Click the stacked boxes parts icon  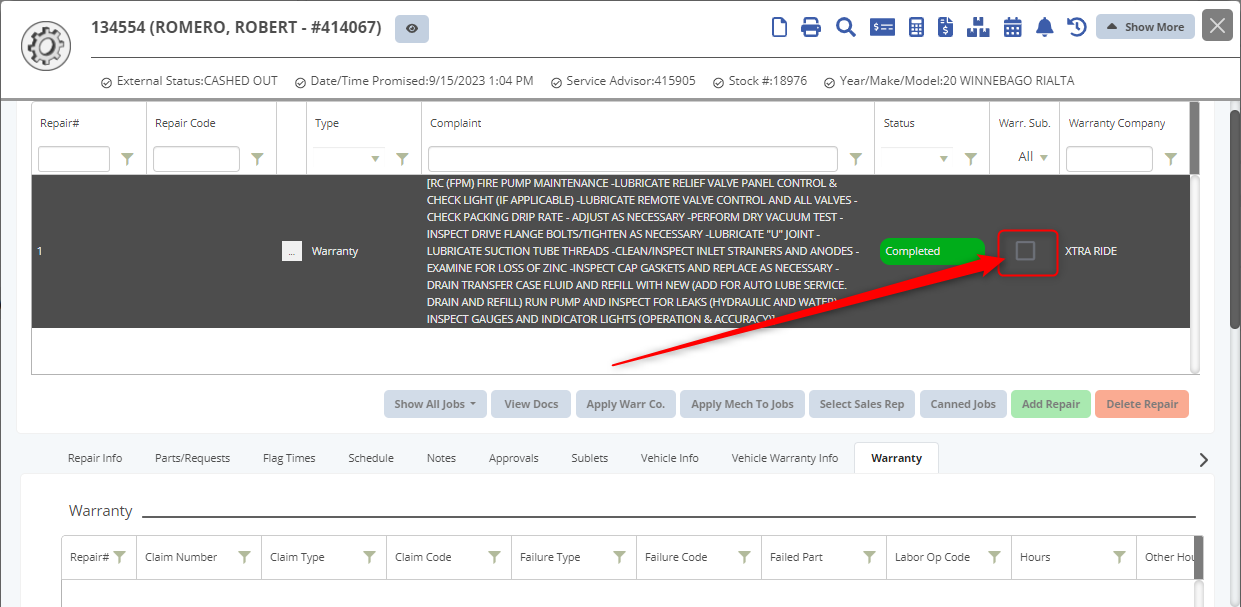point(978,27)
